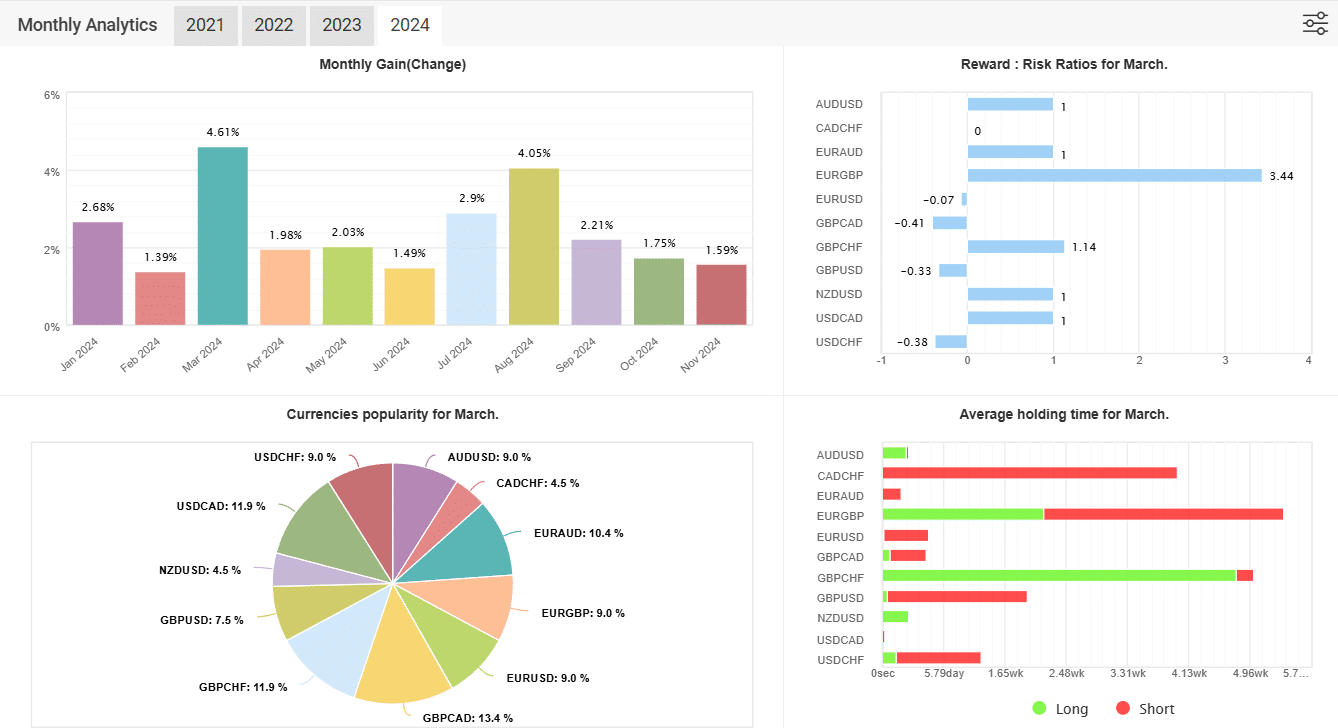Viewport: 1338px width, 728px height.
Task: Click the GBPCHF long holding time bar
Action: point(1059,575)
